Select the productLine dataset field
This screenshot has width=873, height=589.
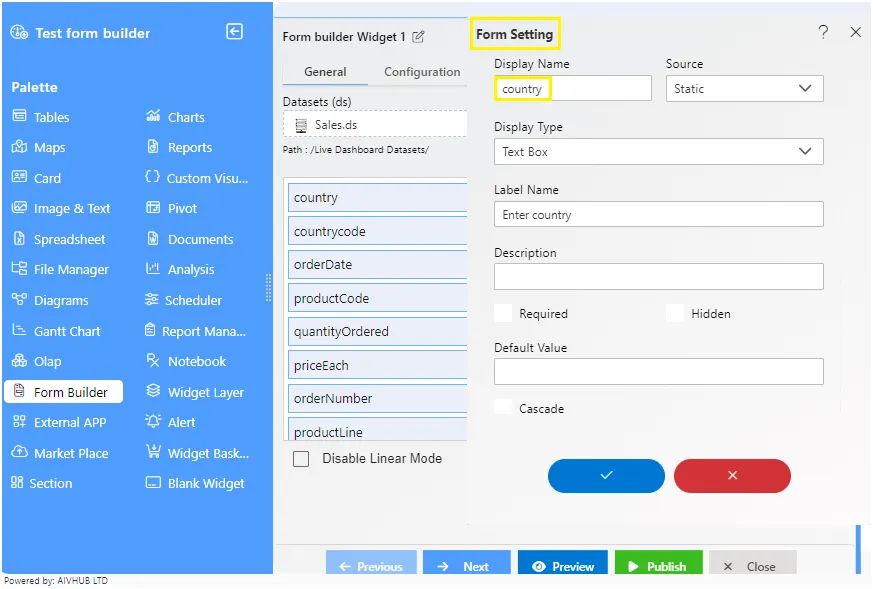[x=377, y=430]
